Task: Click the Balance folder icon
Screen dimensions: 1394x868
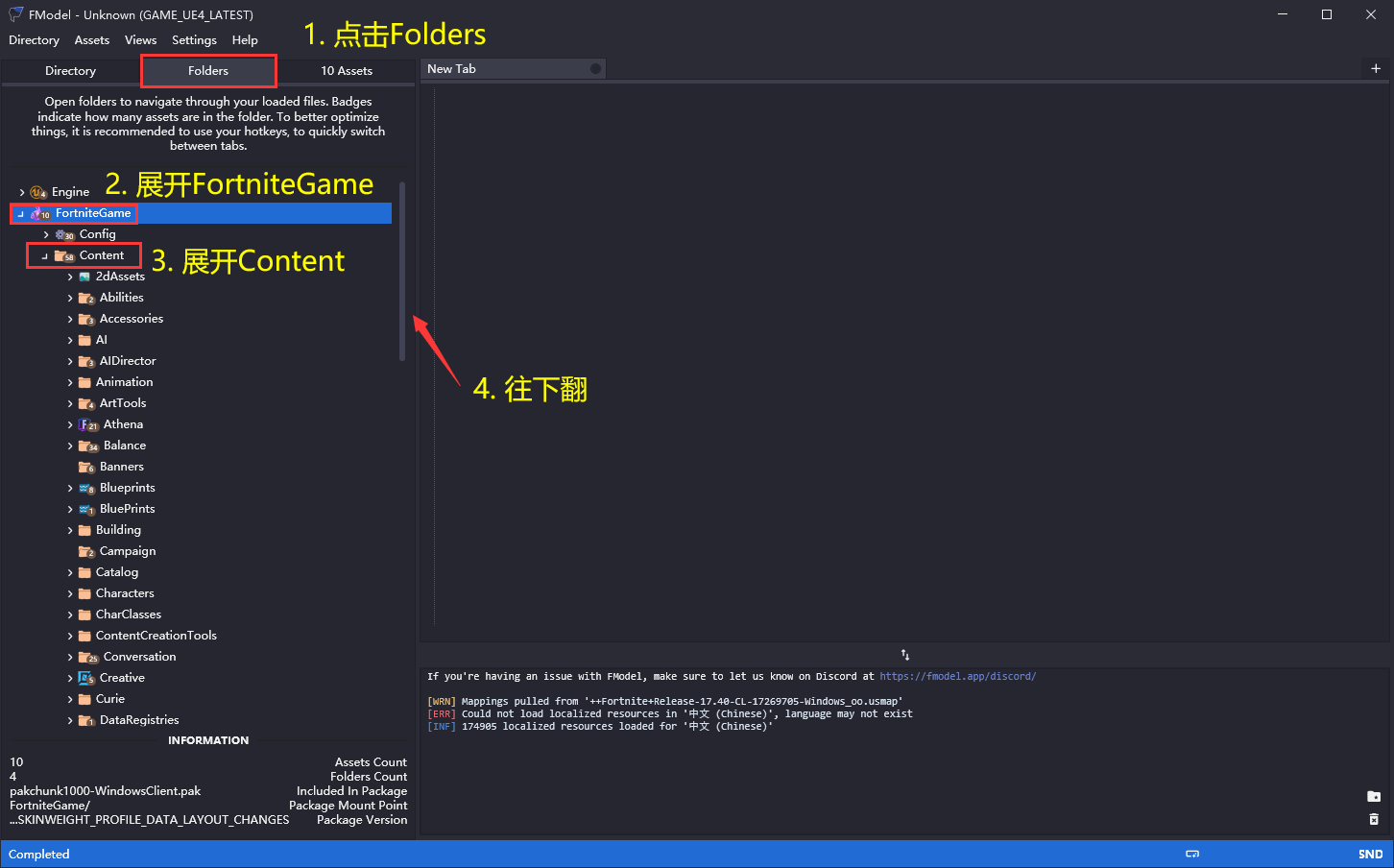Action: point(87,446)
